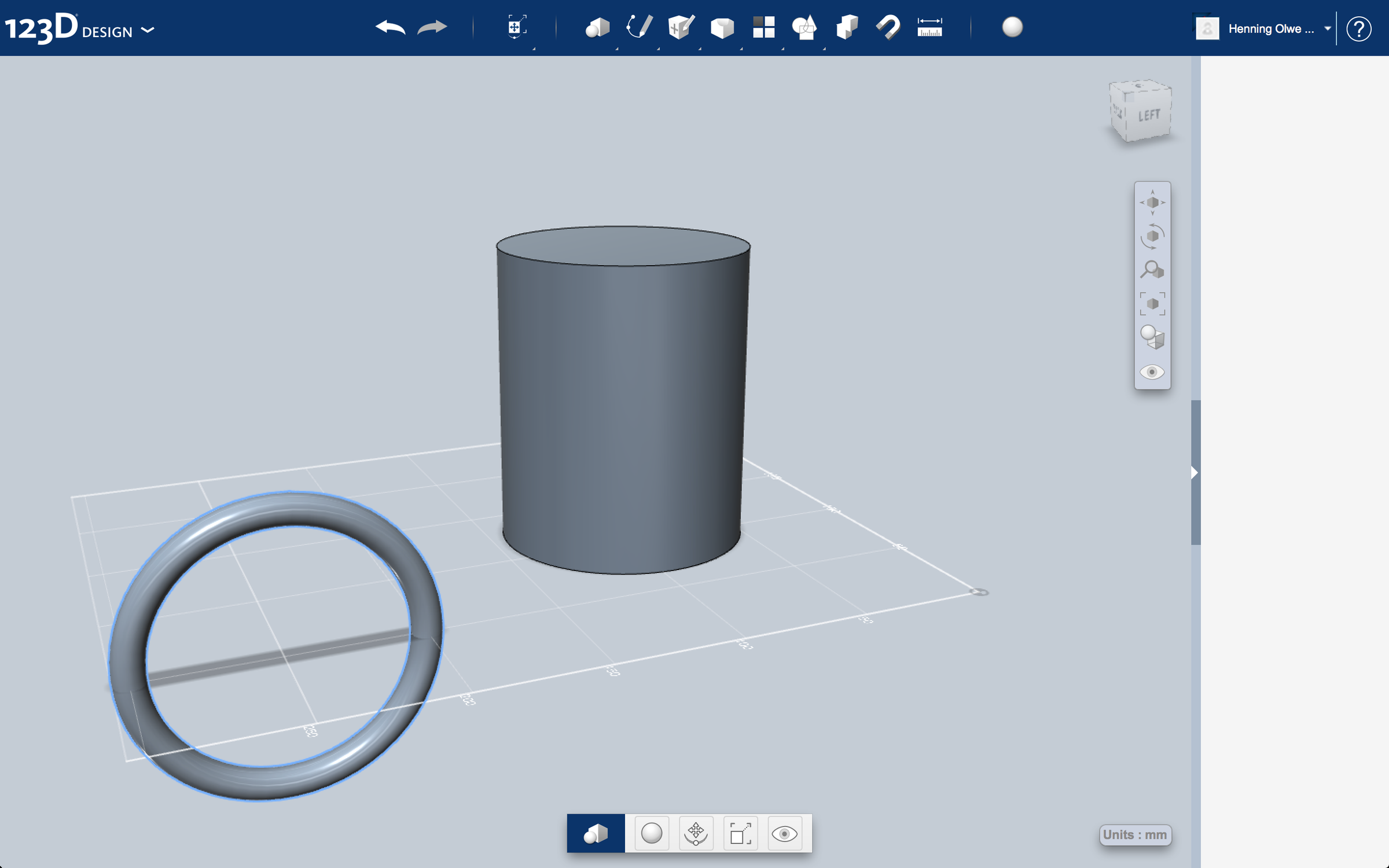Expand the Henning Olwe account dropdown
The width and height of the screenshot is (1389, 868).
(1328, 28)
